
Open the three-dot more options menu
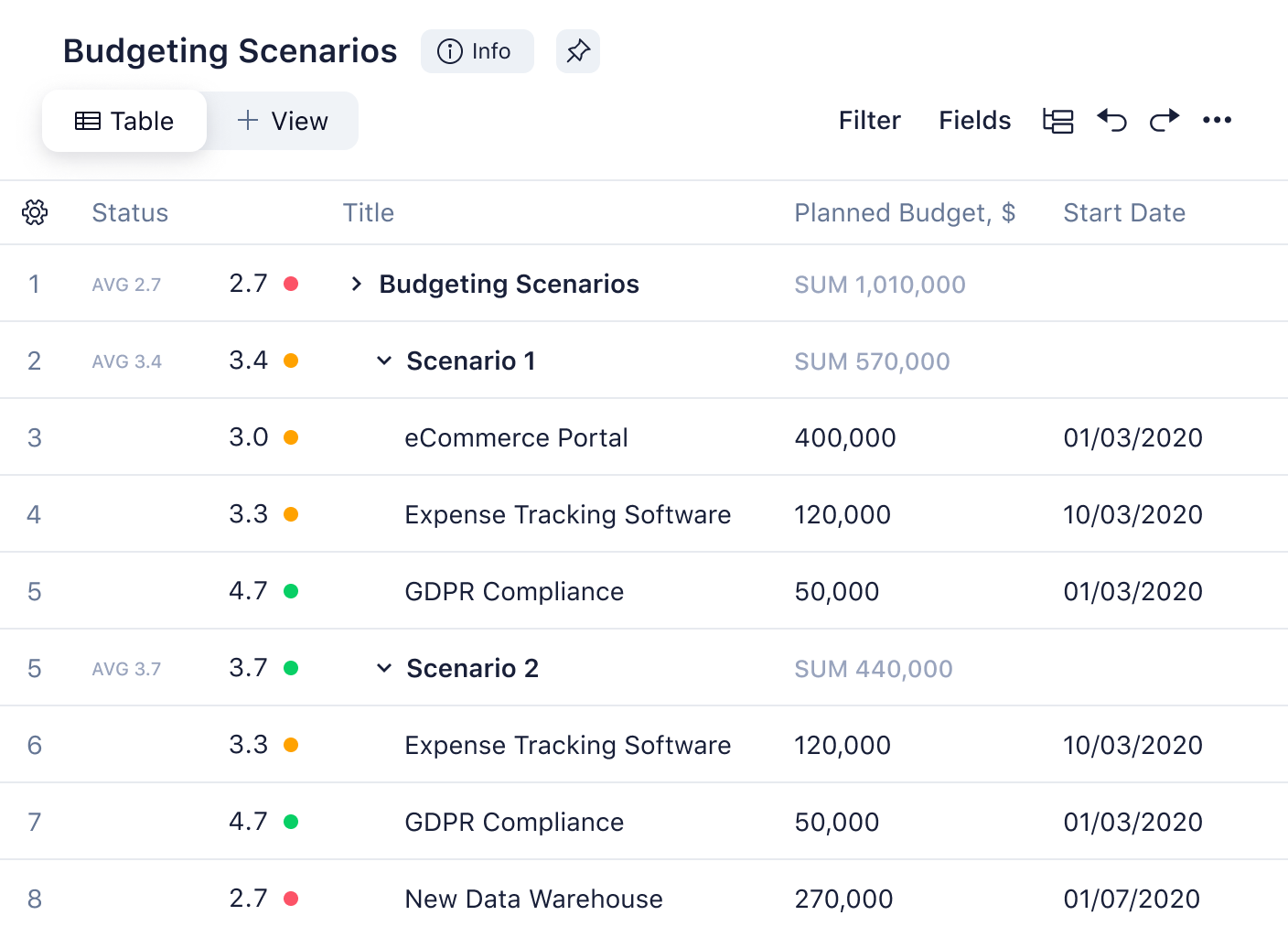click(x=1217, y=120)
